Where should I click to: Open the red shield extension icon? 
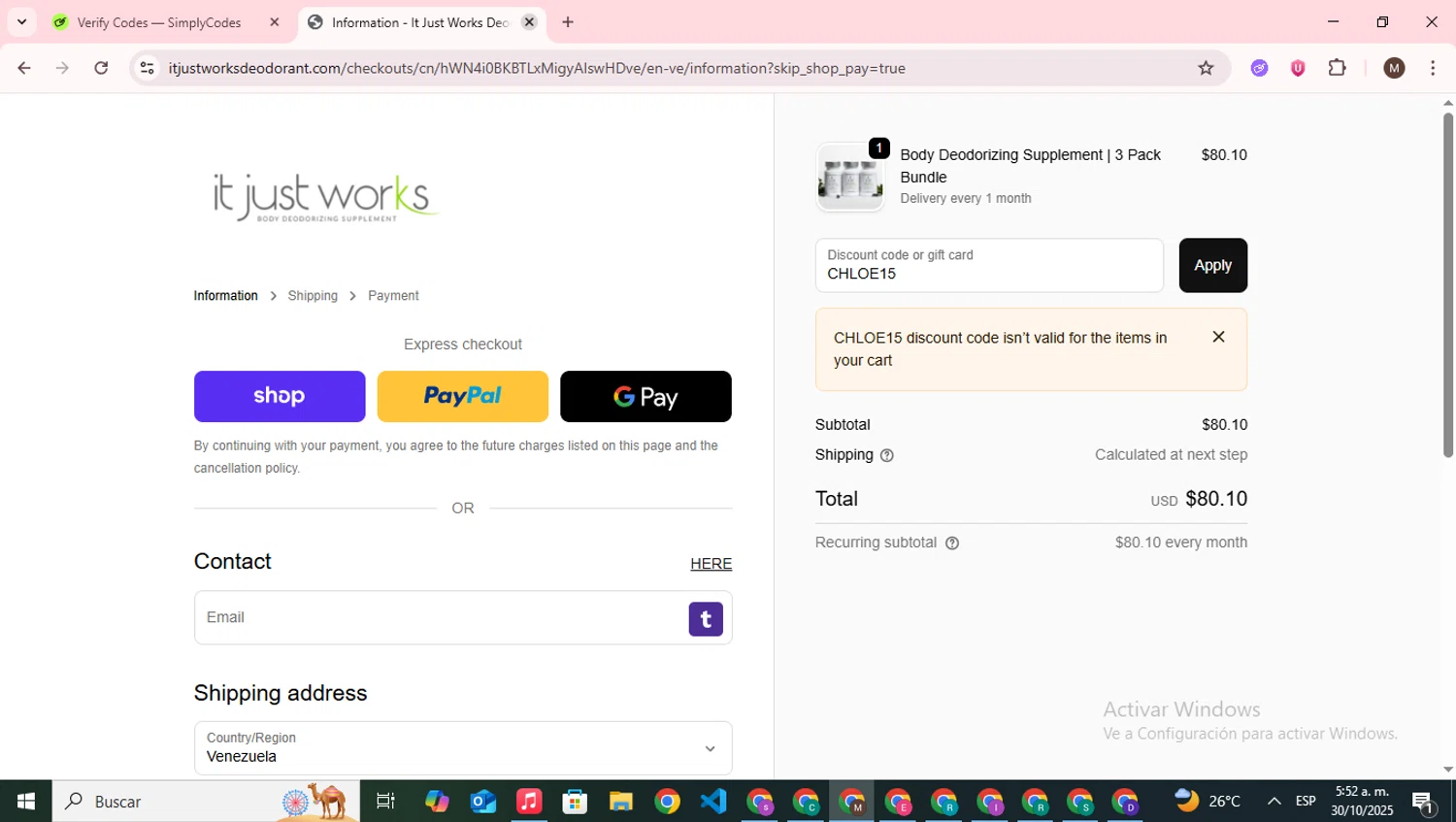(x=1298, y=68)
